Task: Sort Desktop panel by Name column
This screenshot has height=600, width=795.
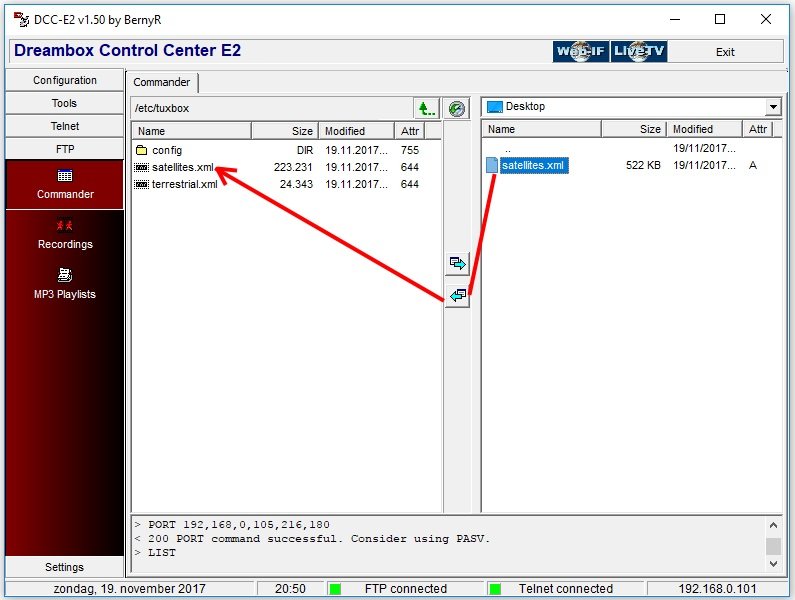Action: pyautogui.click(x=541, y=129)
